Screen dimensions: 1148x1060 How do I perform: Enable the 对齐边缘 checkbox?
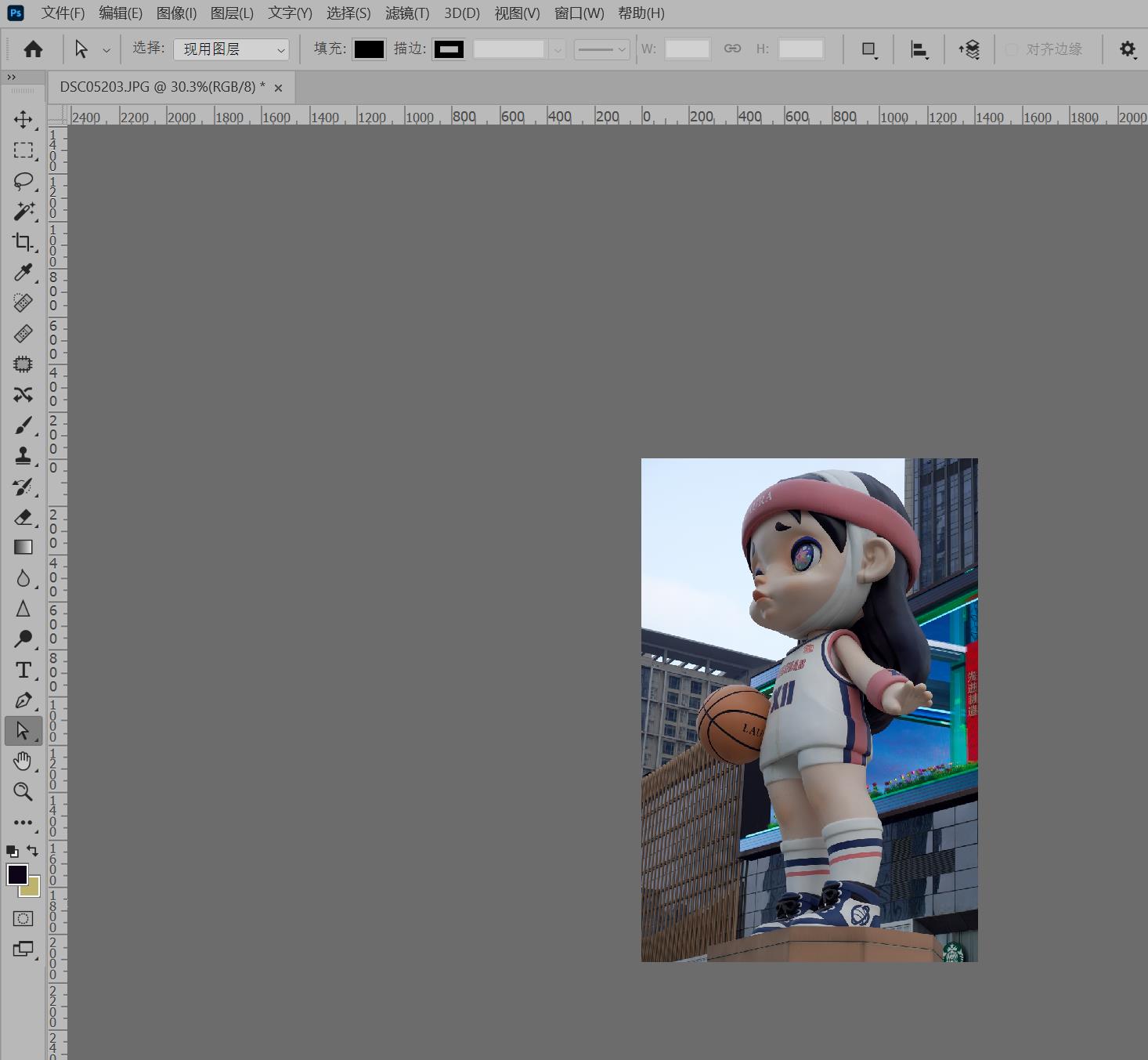[1011, 49]
